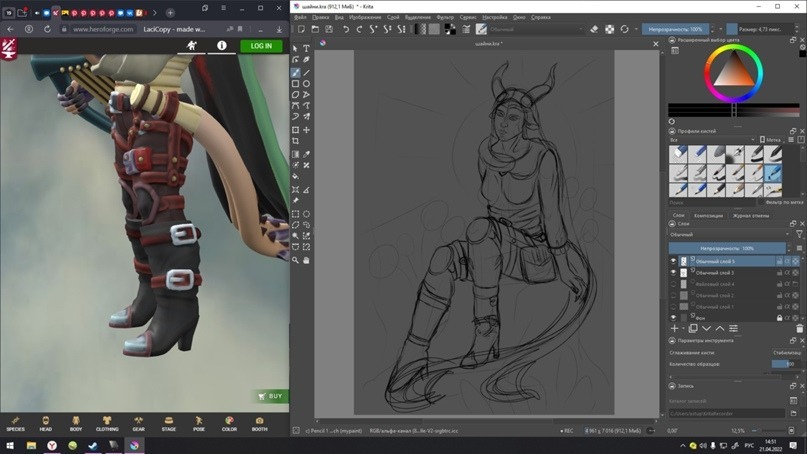
Task: Open 'Изображение' menu in Krita
Action: tap(365, 17)
